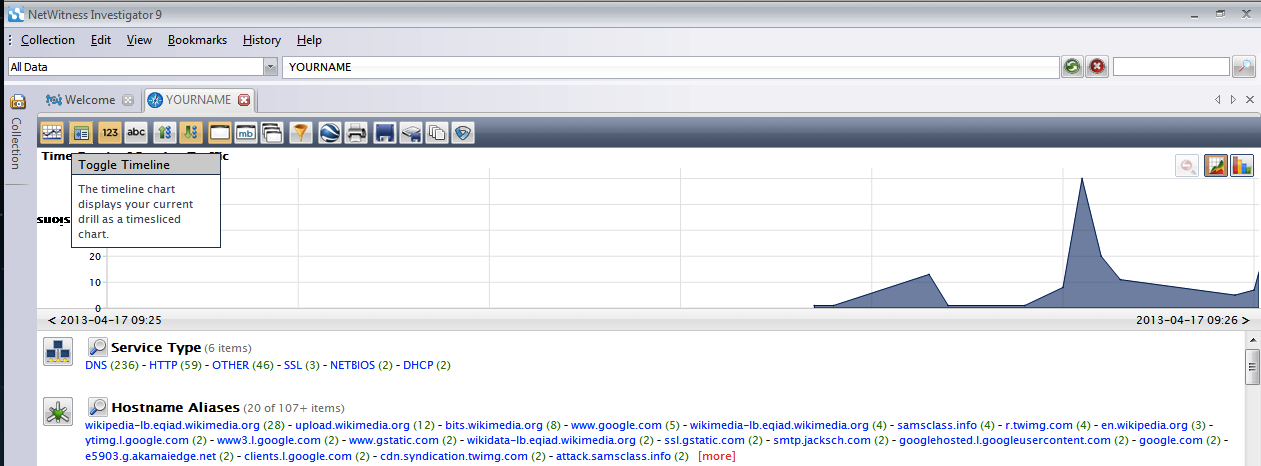Toggle the abc alphabetical sort button
1261x466 pixels.
coord(137,132)
